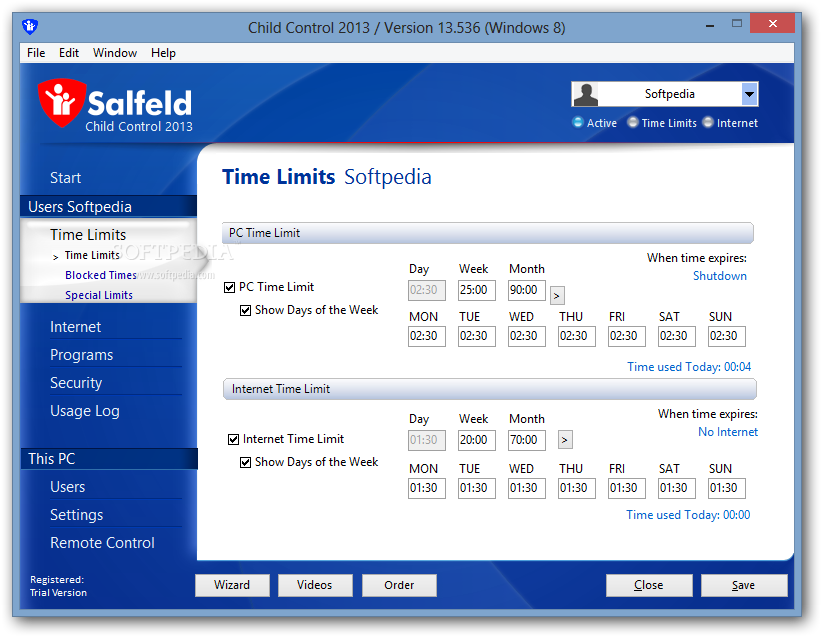Select the Active radio button
The width and height of the screenshot is (822, 637).
578,123
